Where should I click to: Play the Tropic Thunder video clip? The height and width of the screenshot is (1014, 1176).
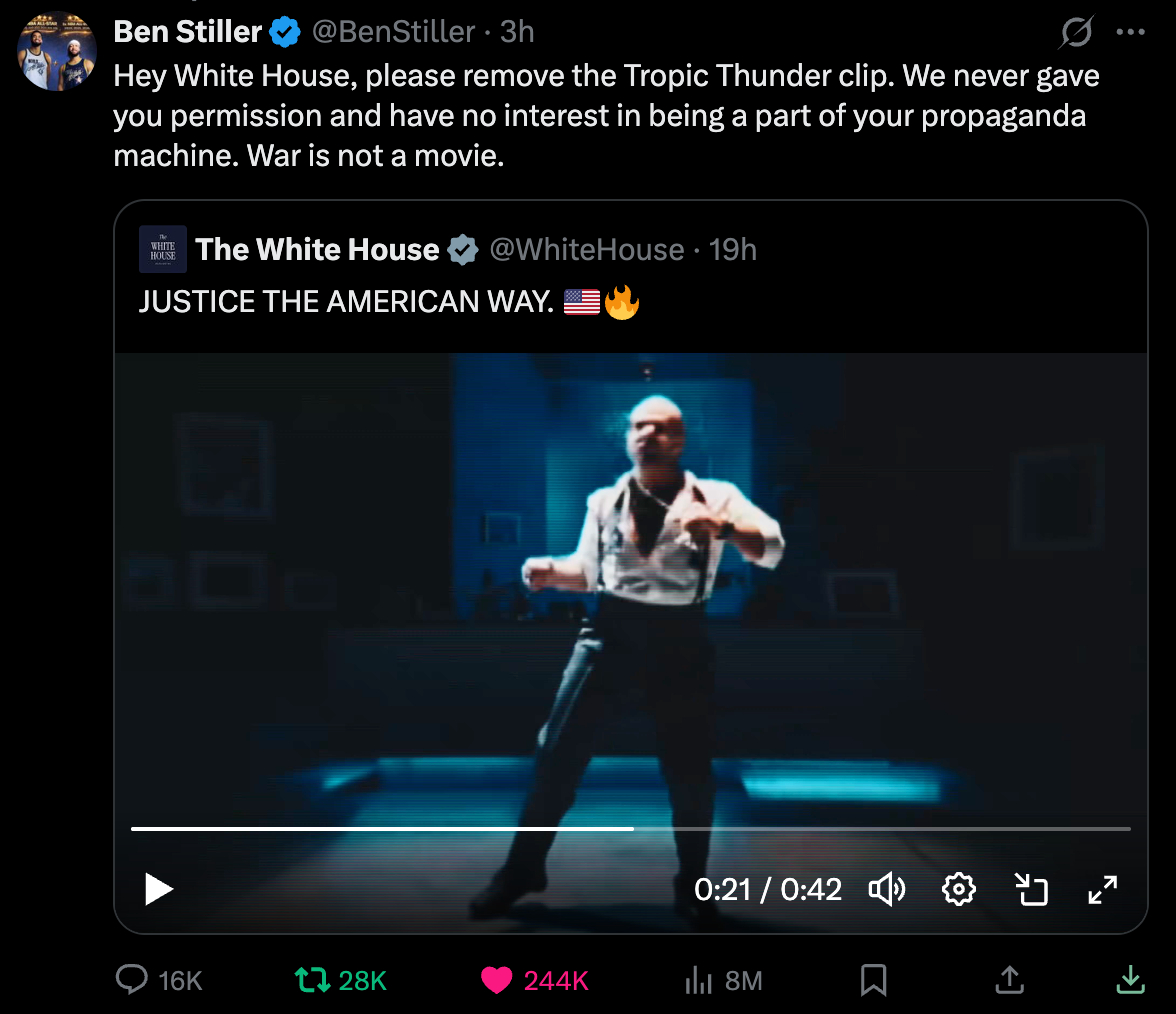[x=159, y=888]
